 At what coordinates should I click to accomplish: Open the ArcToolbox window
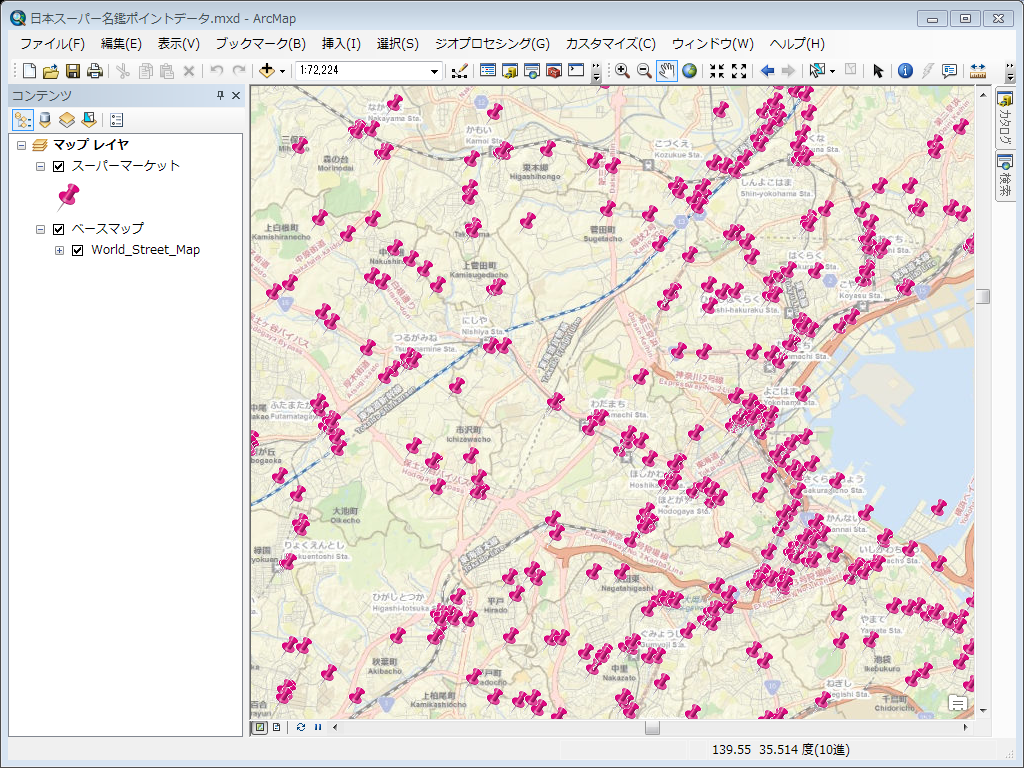[554, 71]
